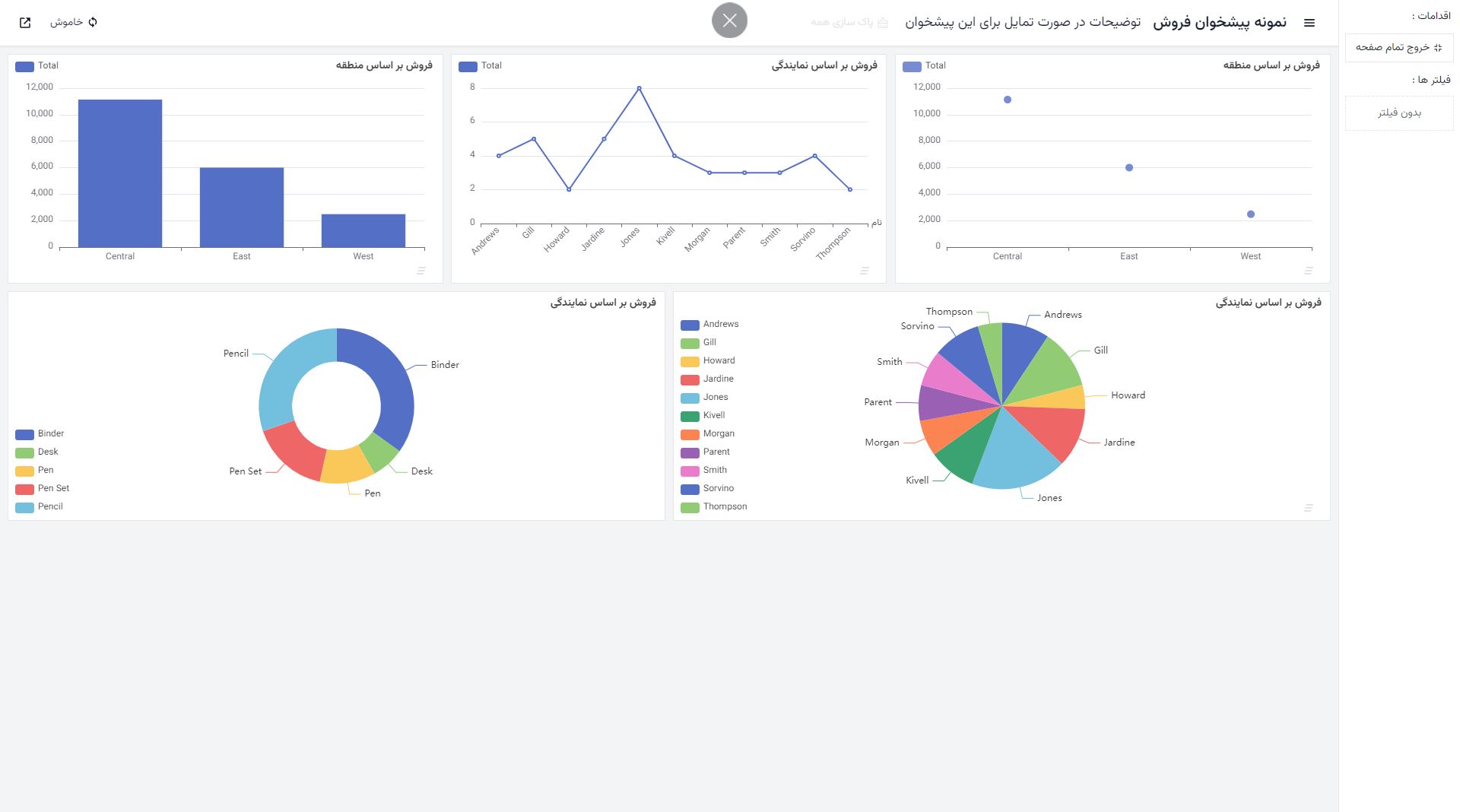Toggle Smith legend entry in pie chart
The image size is (1460, 812).
pyautogui.click(x=703, y=471)
